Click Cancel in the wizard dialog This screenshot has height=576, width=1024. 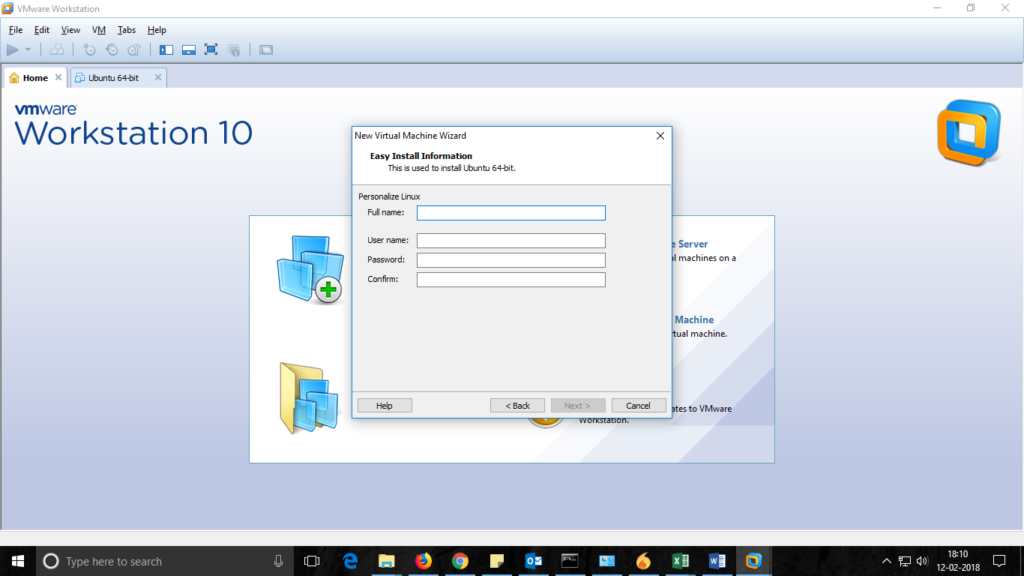coord(638,405)
